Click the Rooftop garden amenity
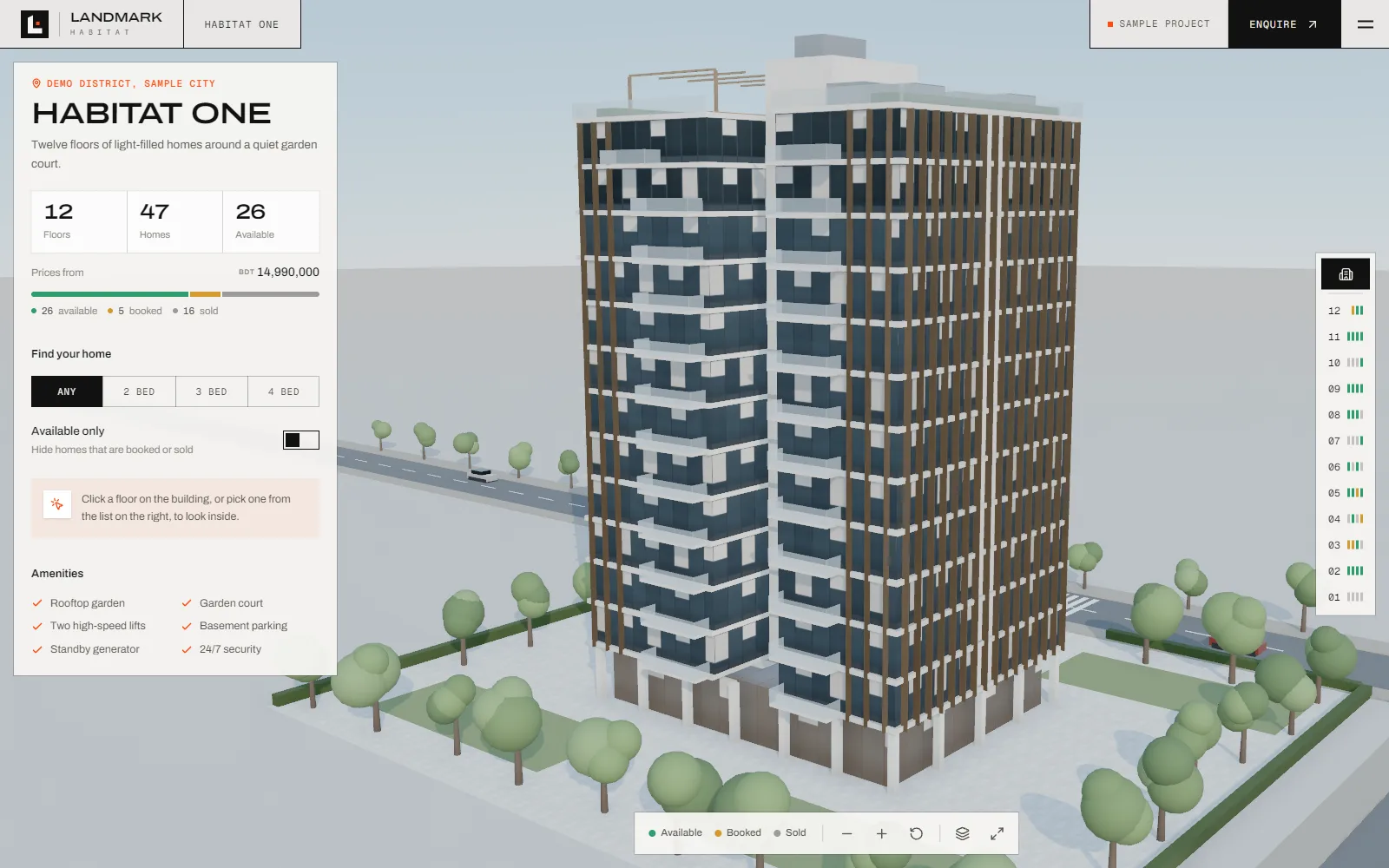1389x868 pixels. pos(78,603)
